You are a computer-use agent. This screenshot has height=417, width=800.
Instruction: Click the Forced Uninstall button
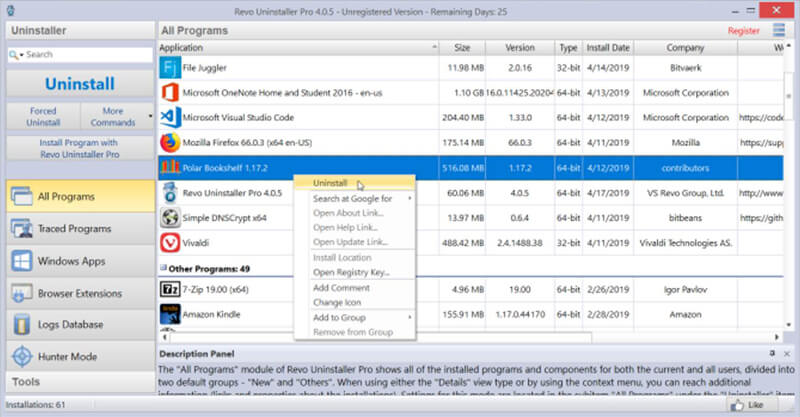(43, 116)
